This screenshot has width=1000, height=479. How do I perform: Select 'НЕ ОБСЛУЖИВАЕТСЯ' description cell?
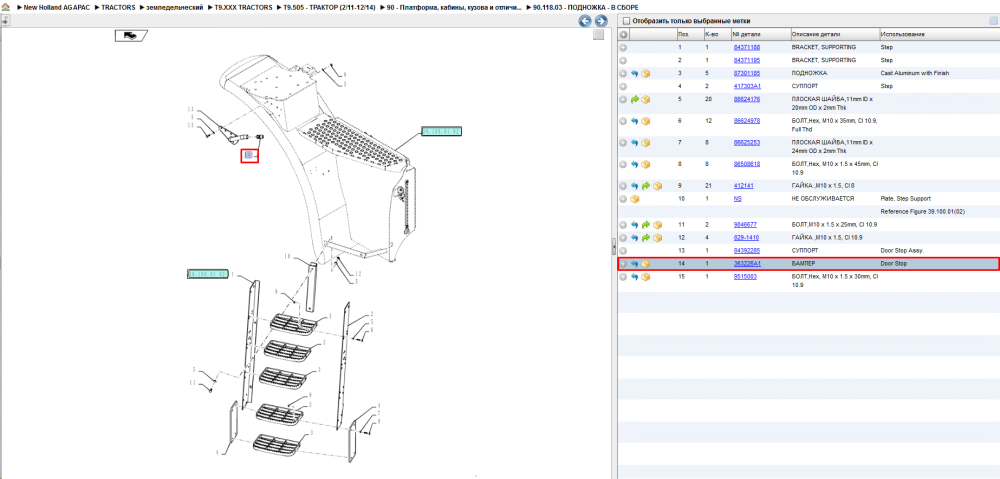(x=823, y=199)
